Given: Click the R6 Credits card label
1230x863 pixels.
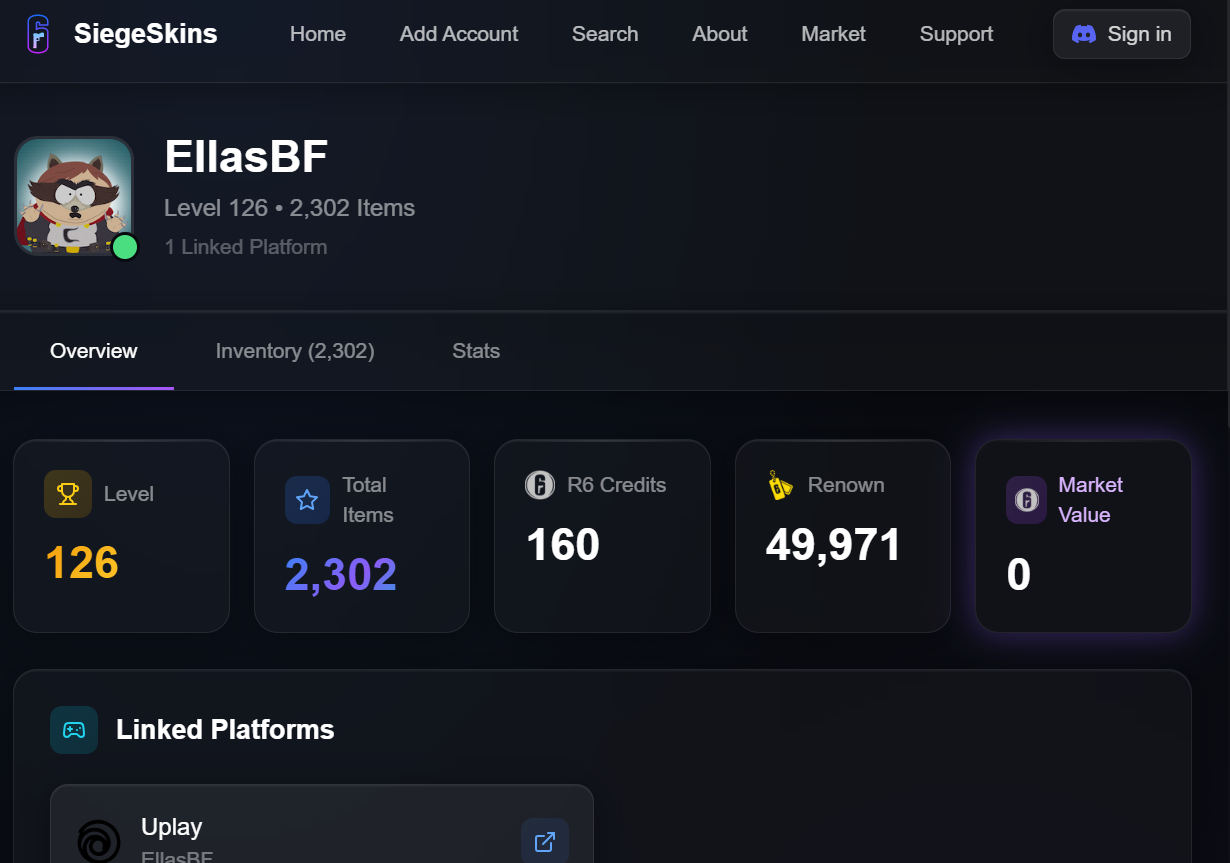Looking at the screenshot, I should 617,485.
